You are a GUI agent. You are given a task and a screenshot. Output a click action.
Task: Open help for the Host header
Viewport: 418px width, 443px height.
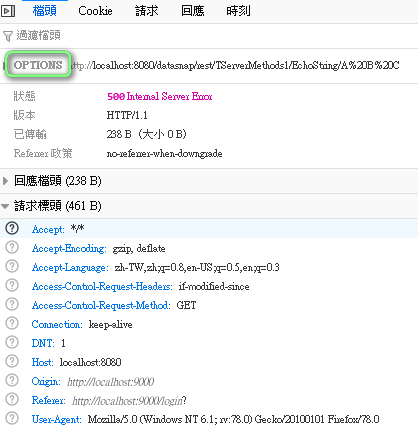pyautogui.click(x=12, y=361)
